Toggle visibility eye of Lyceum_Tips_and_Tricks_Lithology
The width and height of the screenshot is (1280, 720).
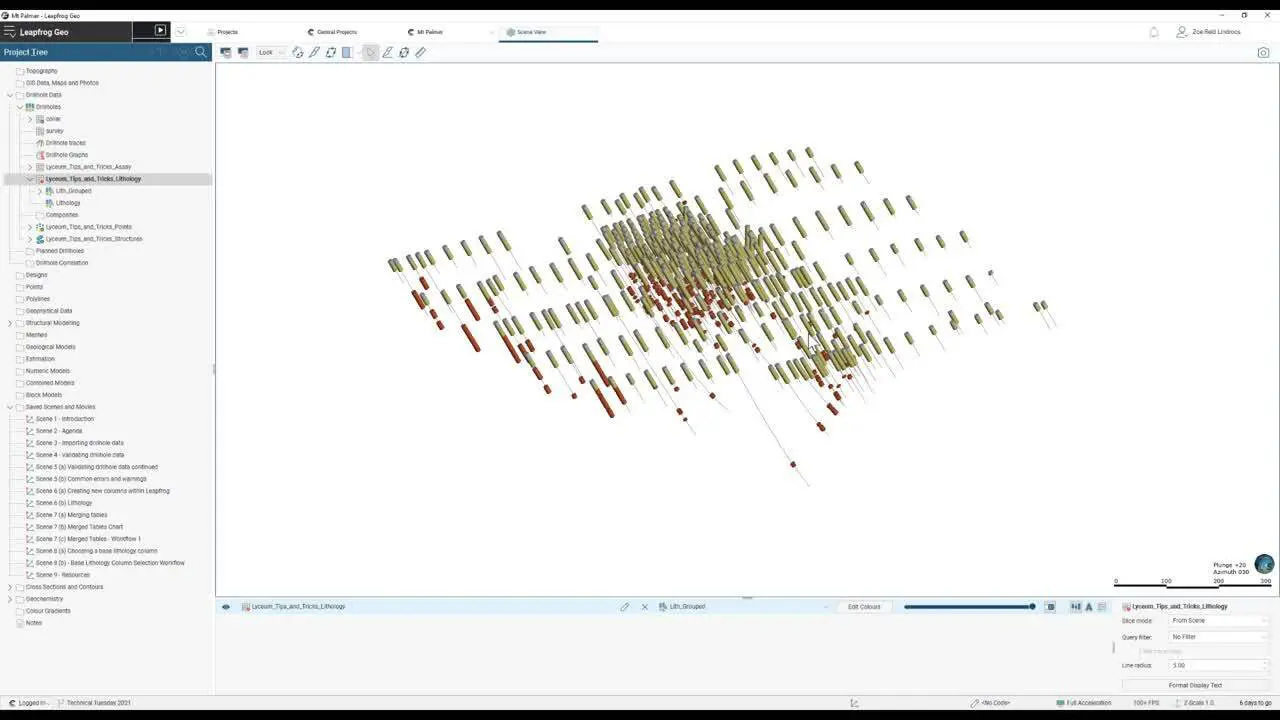(x=226, y=607)
